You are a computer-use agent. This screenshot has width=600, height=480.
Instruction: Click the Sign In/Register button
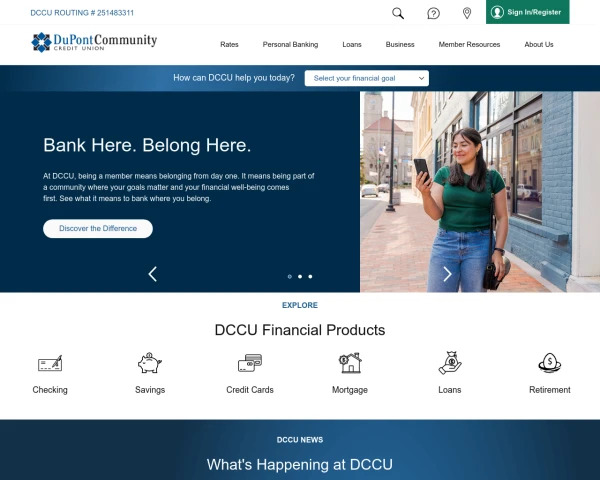pyautogui.click(x=528, y=12)
